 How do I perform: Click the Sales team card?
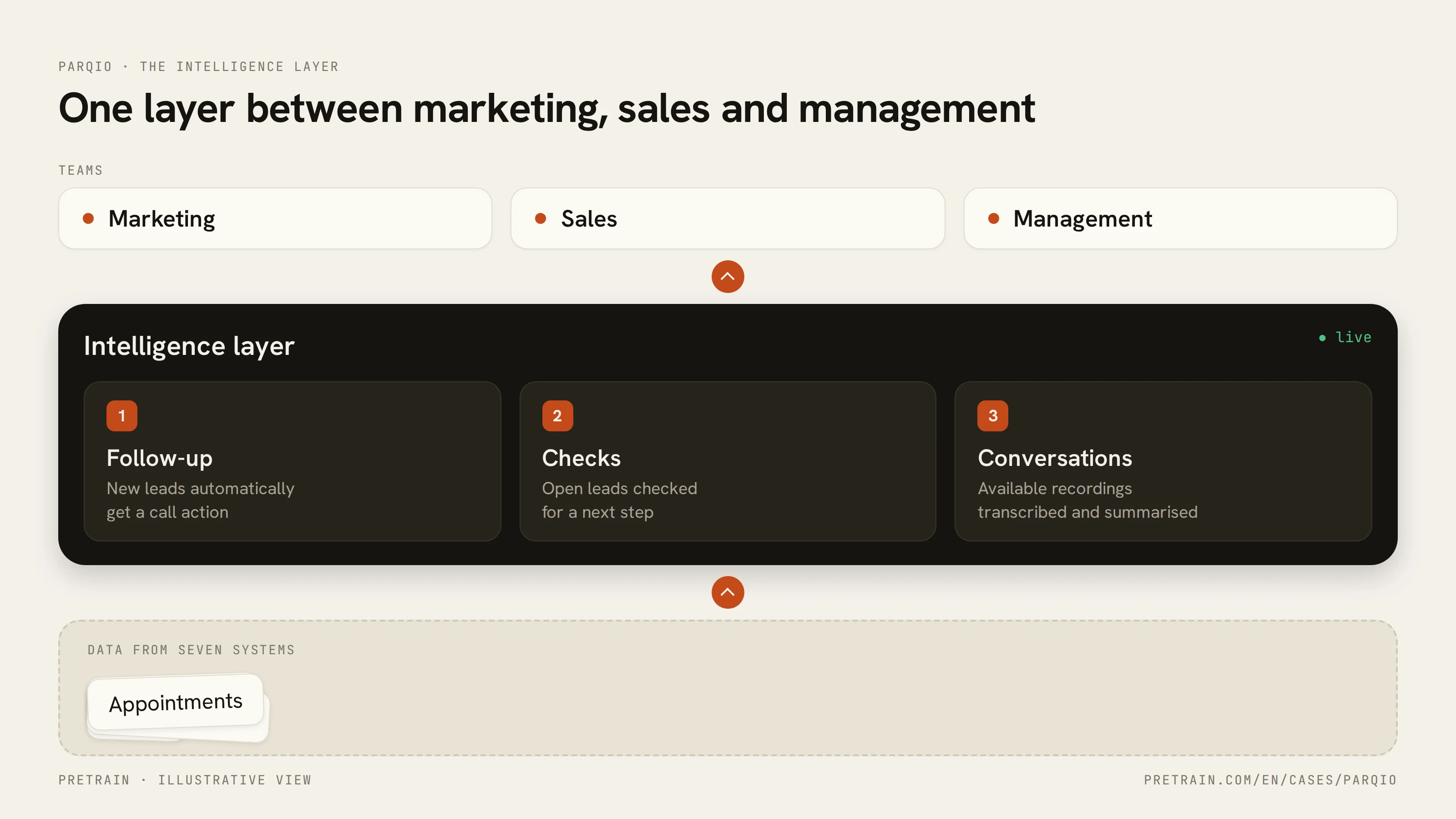728,219
